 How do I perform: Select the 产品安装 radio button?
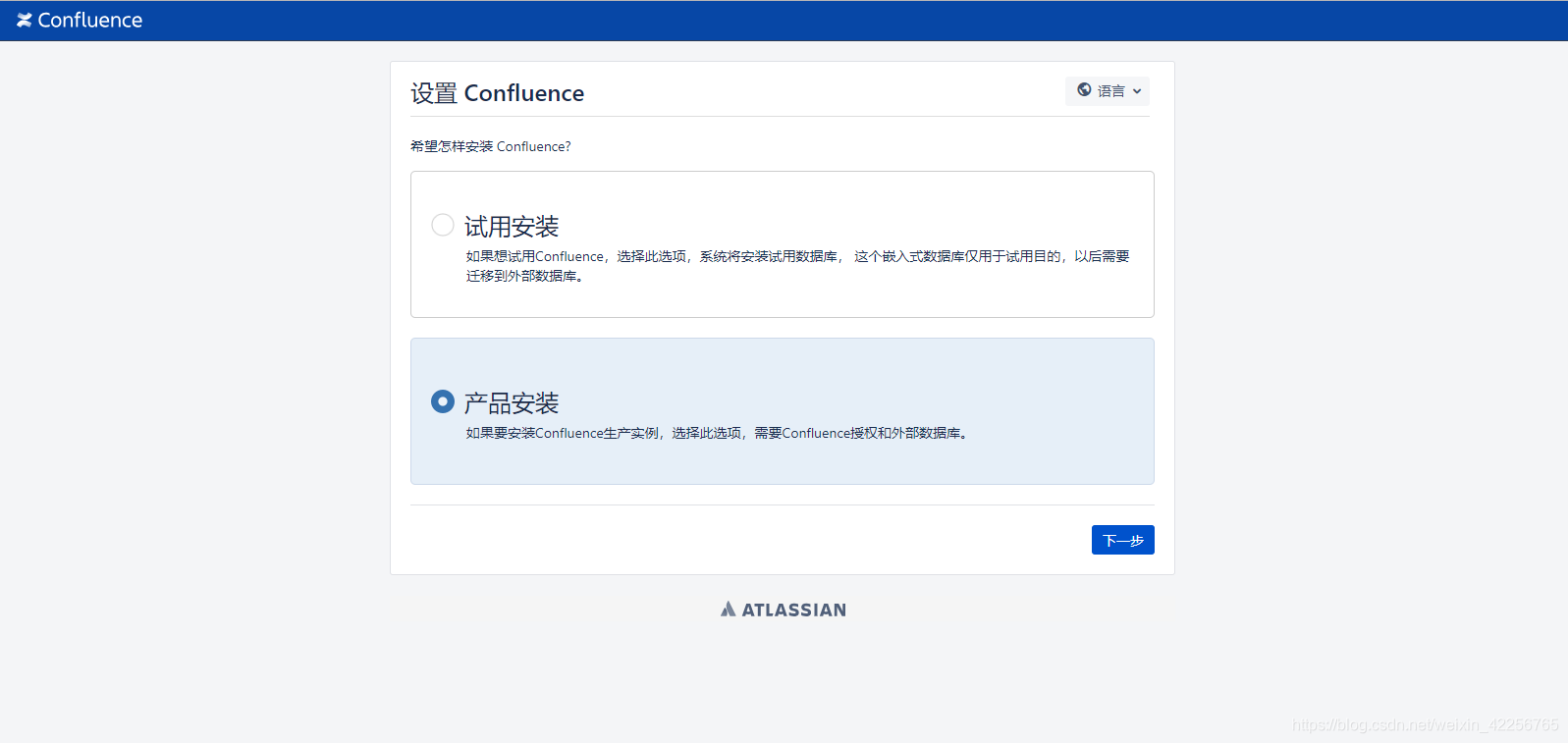tap(443, 401)
